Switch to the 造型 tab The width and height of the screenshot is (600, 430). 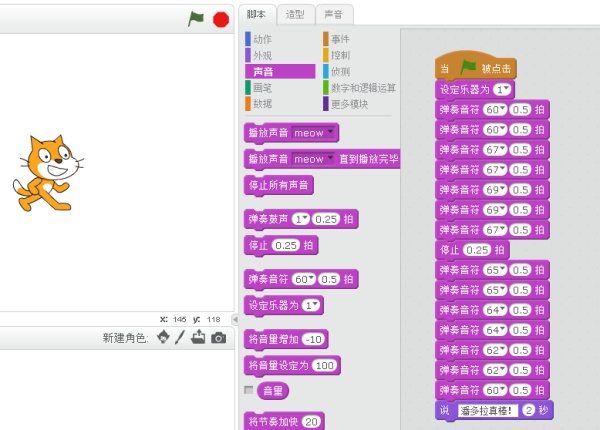(295, 15)
